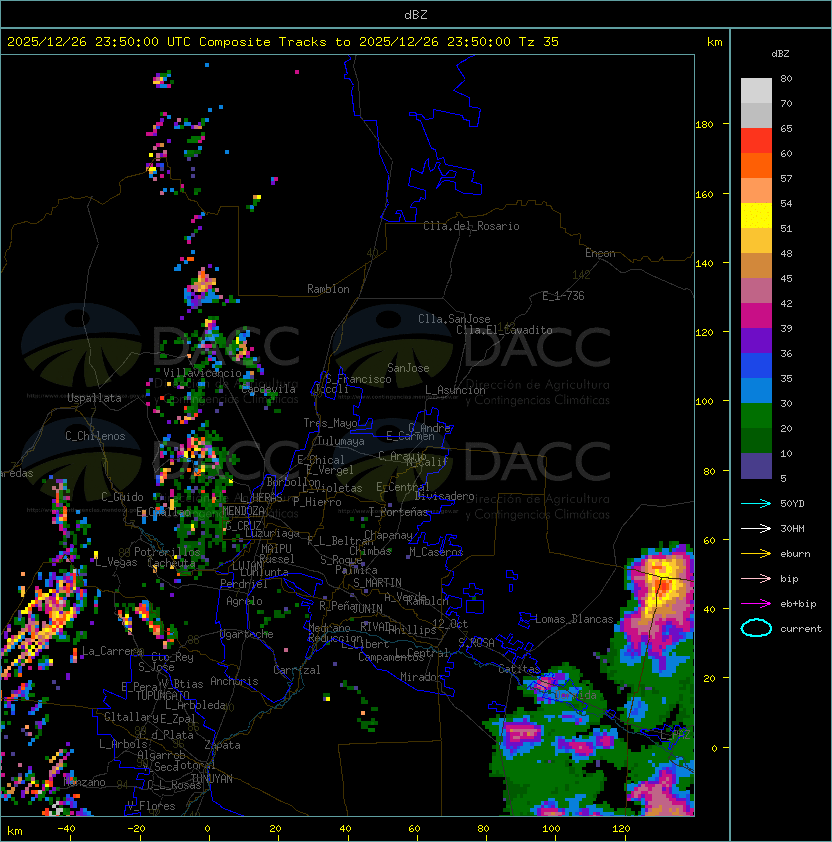Click the Tulumaya label on map
The image size is (832, 842).
[x=341, y=441]
